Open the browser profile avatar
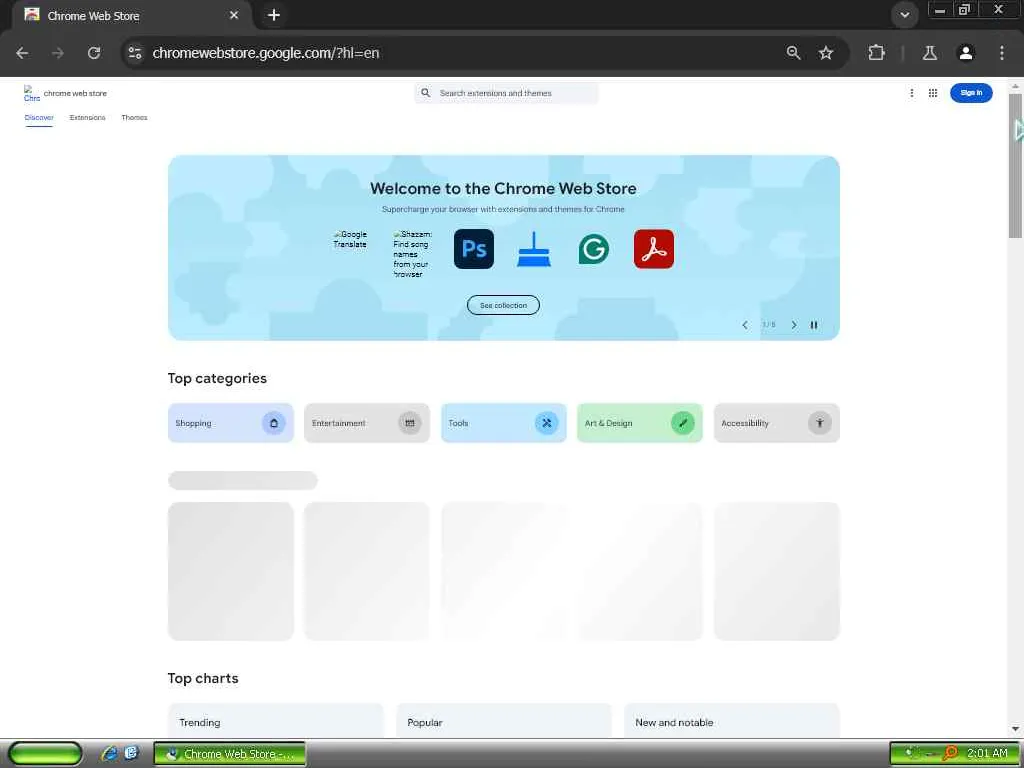The height and width of the screenshot is (768, 1024). (x=966, y=53)
